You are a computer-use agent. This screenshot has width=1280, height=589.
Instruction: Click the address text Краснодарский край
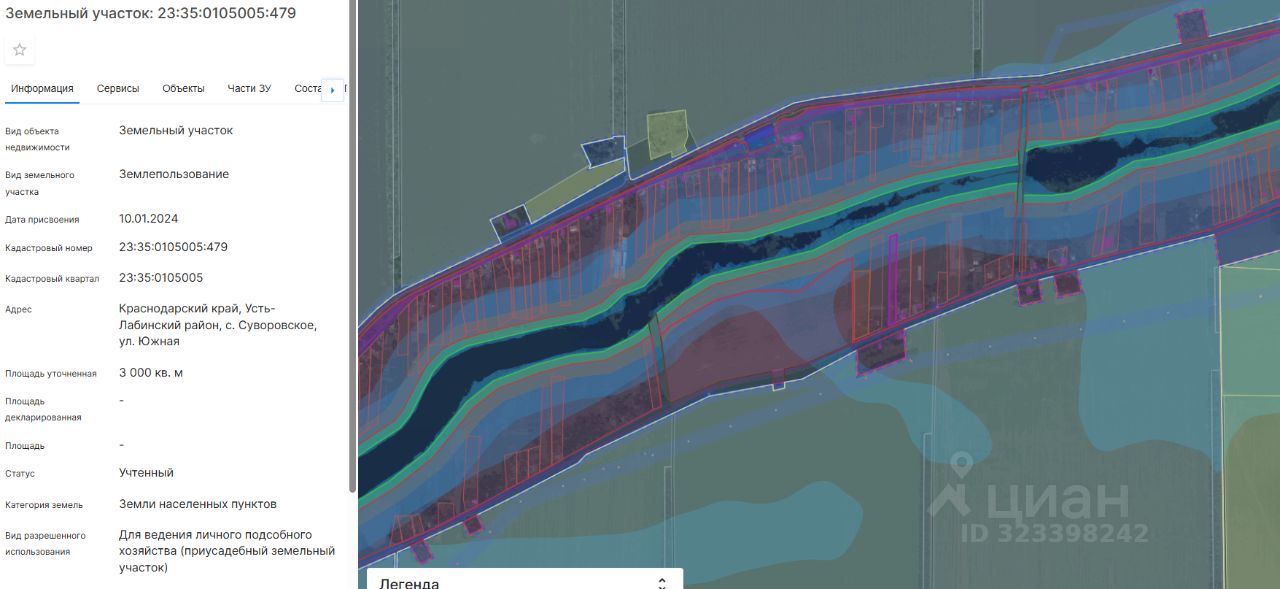[x=178, y=309]
